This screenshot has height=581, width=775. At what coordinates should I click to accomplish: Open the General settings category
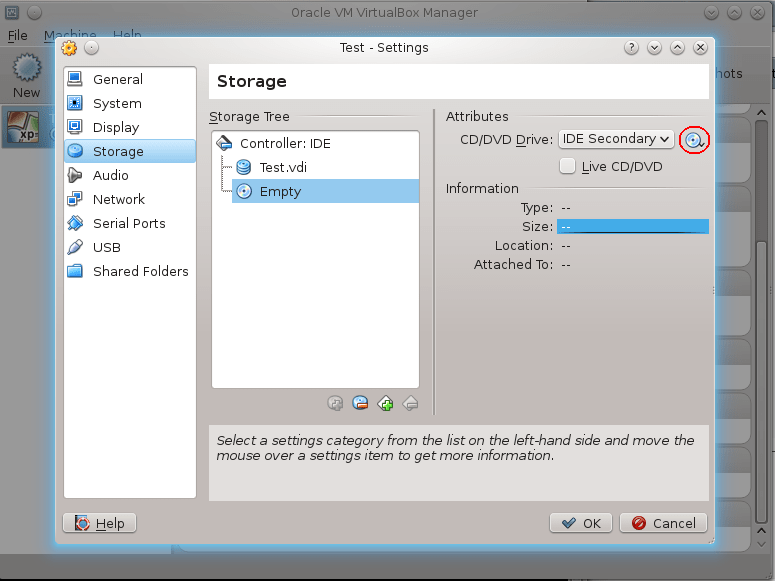coord(129,79)
